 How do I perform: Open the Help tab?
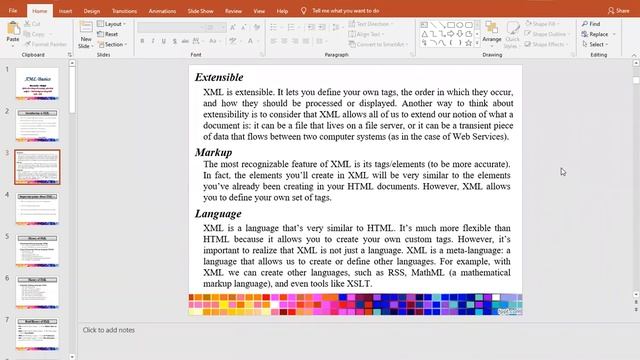(x=282, y=11)
